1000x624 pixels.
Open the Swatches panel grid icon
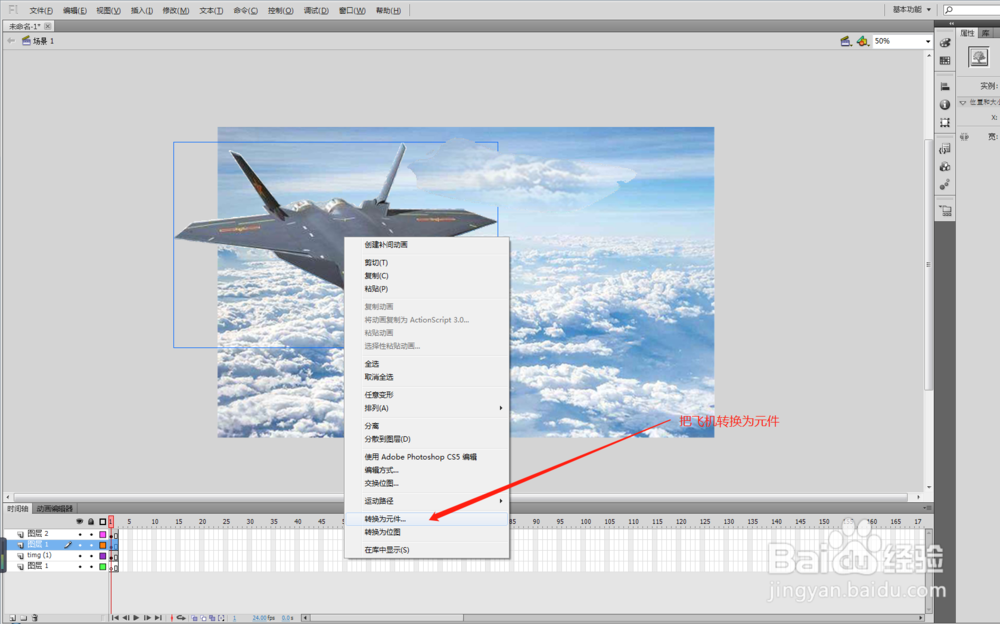(945, 61)
